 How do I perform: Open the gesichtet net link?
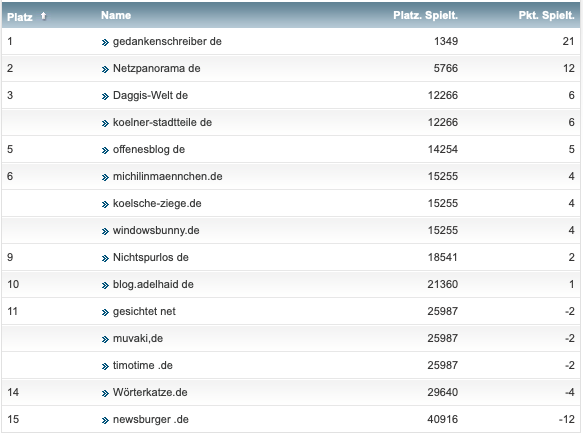(144, 311)
